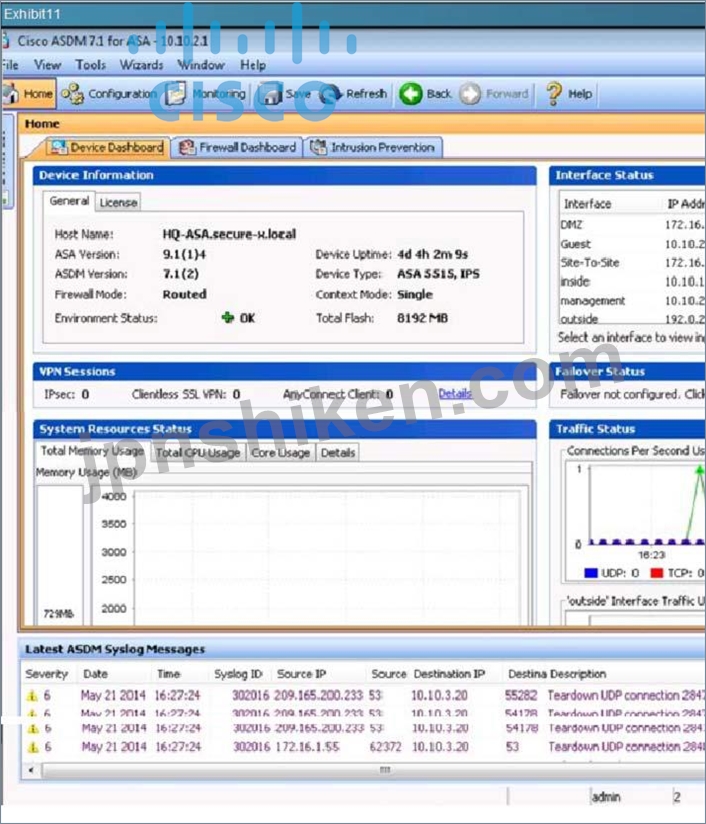Click the Refresh circular arrow icon
Image resolution: width=706 pixels, height=824 pixels.
(331, 94)
